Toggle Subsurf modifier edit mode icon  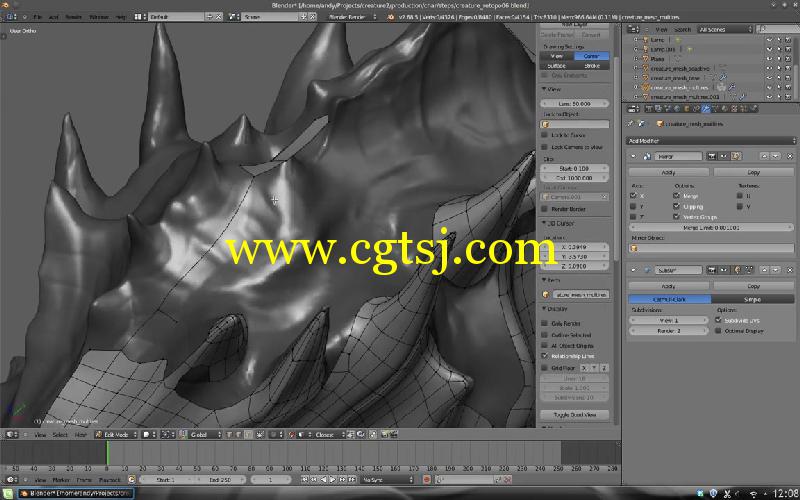click(737, 269)
